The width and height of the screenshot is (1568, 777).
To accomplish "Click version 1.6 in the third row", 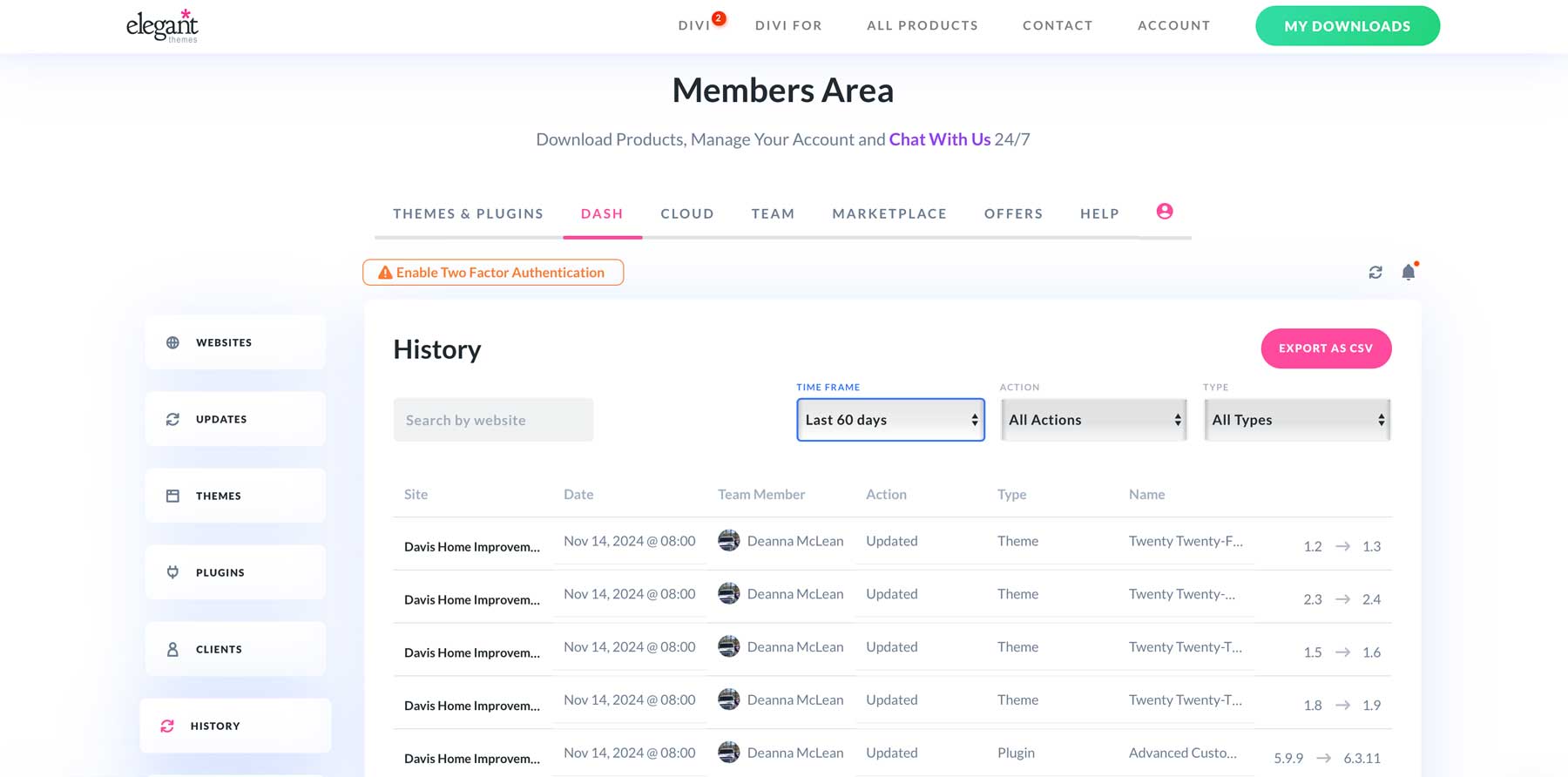I will (x=1371, y=652).
